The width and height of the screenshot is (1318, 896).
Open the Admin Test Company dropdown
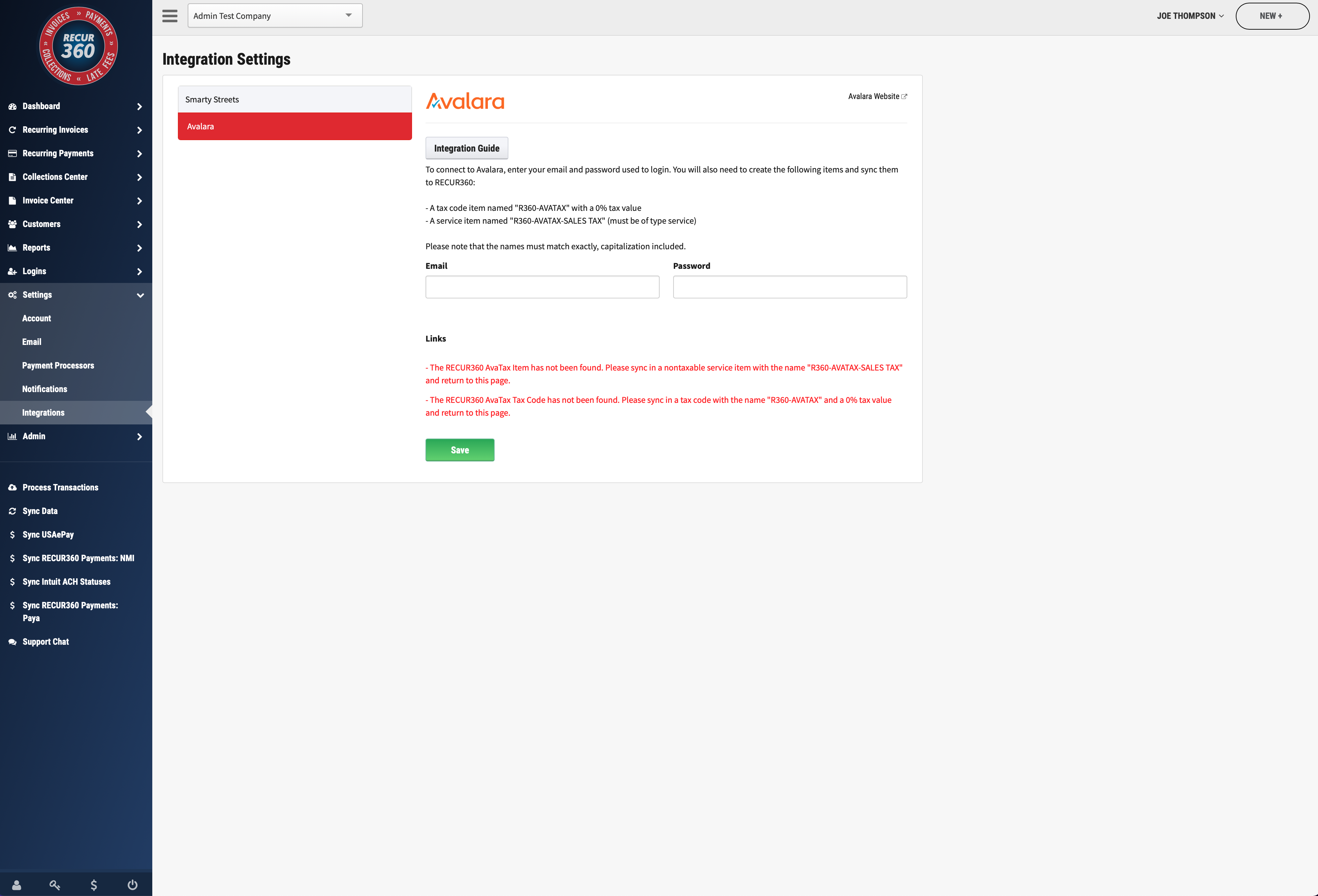click(x=275, y=16)
